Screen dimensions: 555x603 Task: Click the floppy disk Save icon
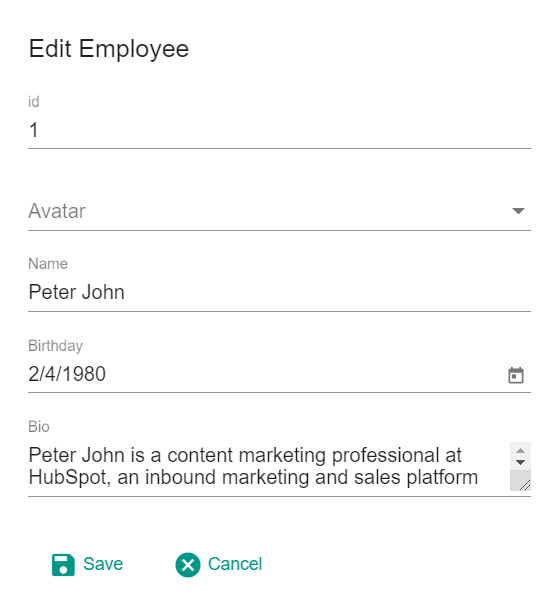pyautogui.click(x=63, y=565)
